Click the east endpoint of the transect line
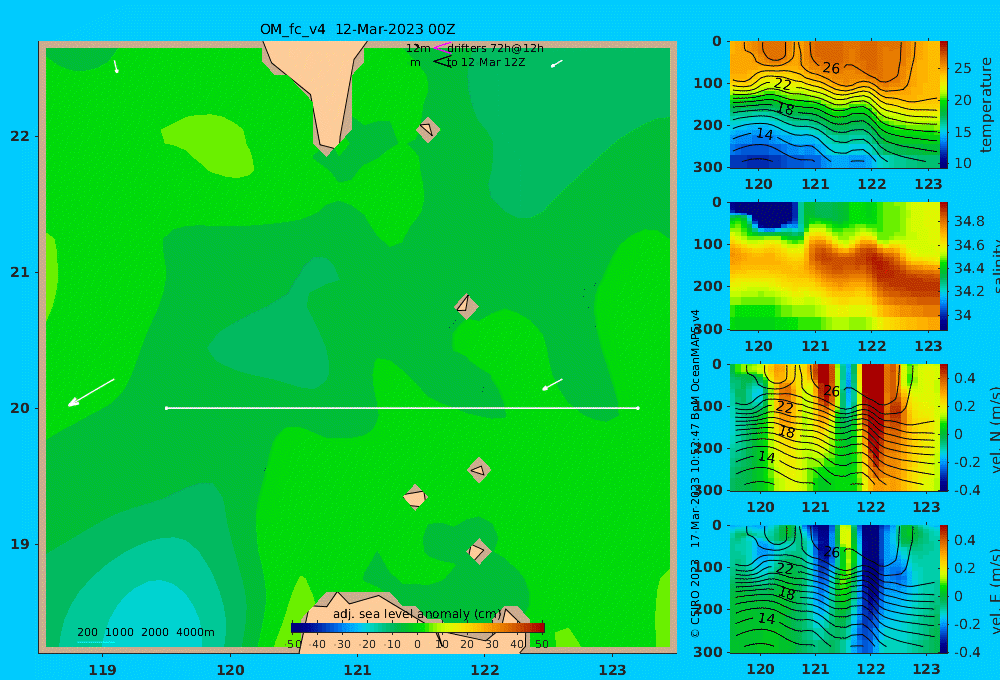Viewport: 1000px width, 680px height. click(x=638, y=408)
